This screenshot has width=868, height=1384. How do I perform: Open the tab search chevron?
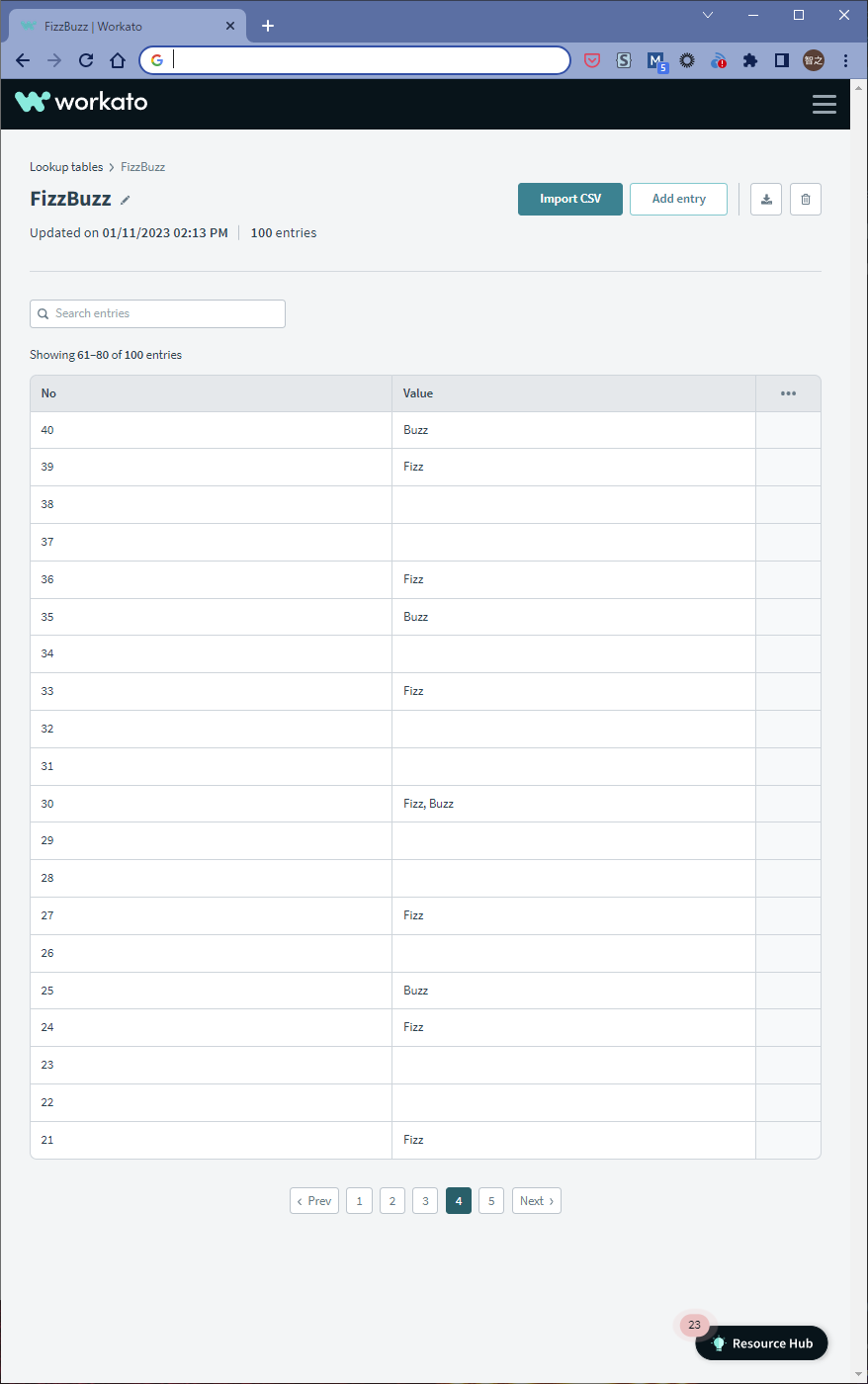point(708,15)
